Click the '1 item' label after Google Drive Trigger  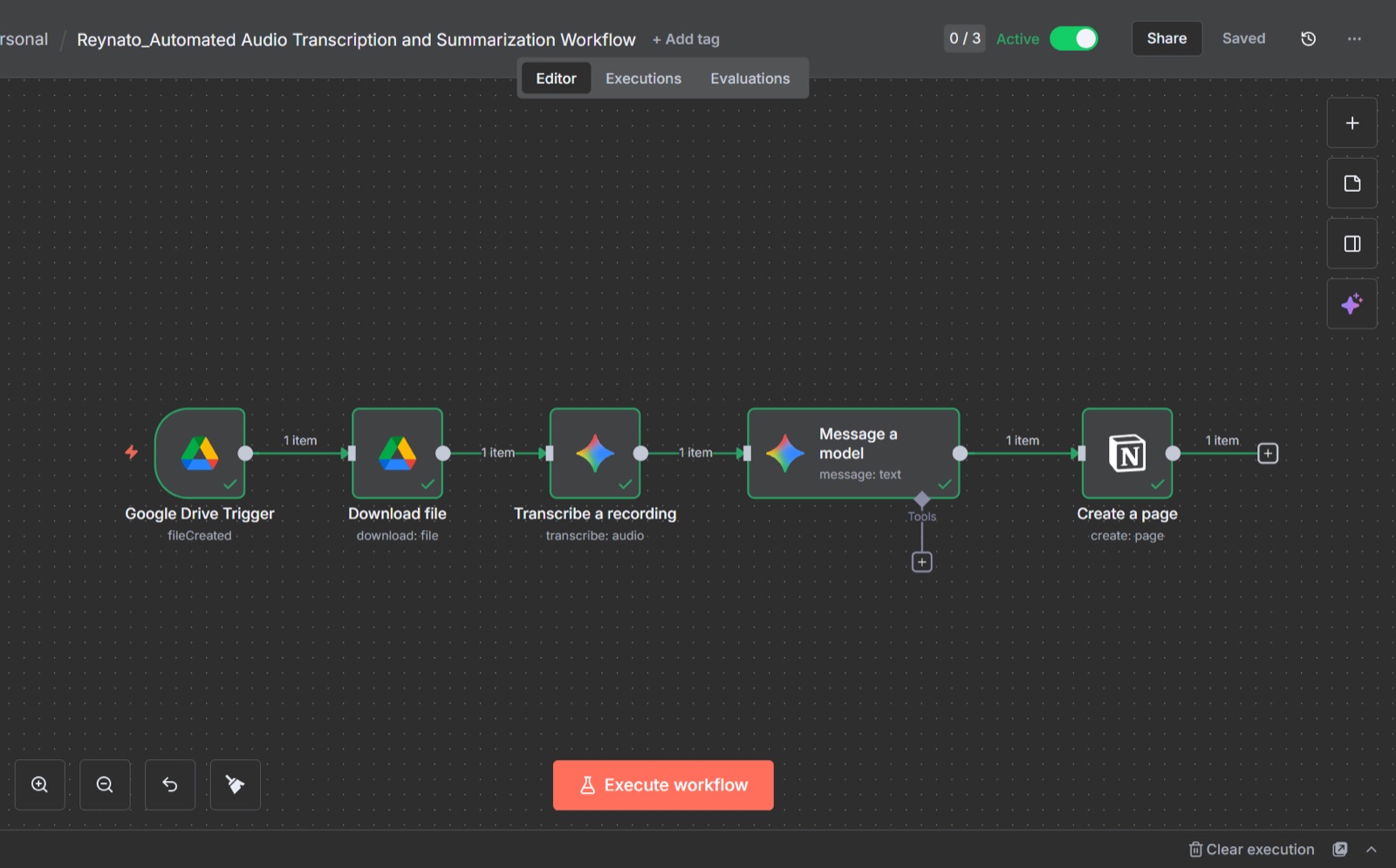click(x=300, y=441)
